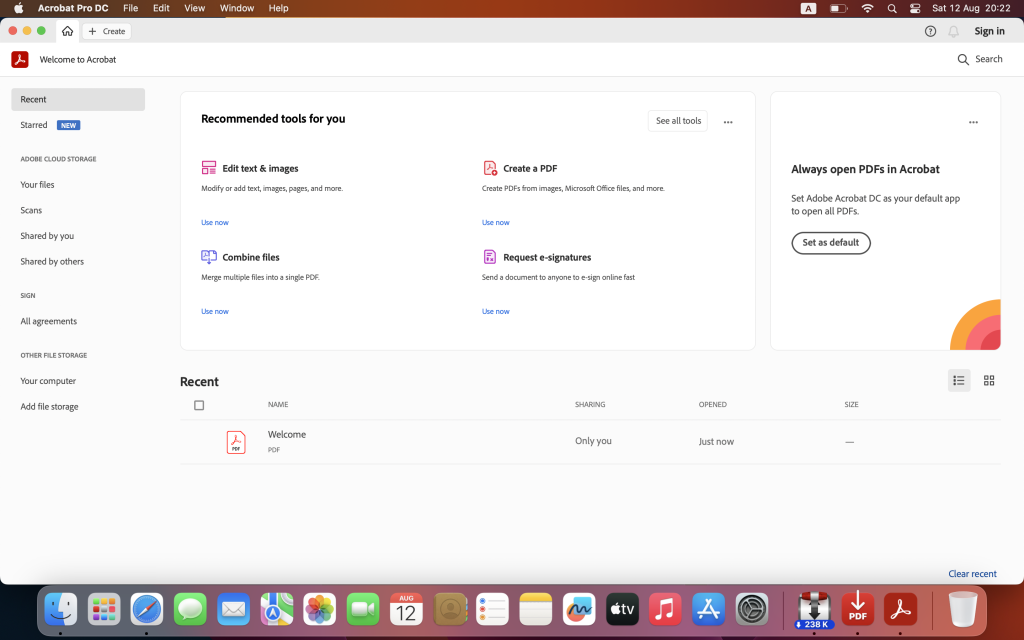Click the Welcome PDF file icon

pyautogui.click(x=236, y=442)
